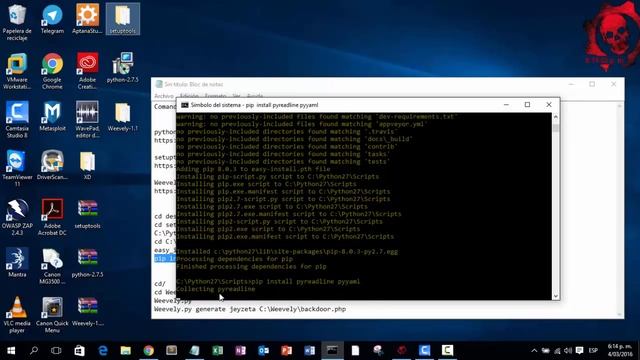Open the command prompt window system icon

pyautogui.click(x=184, y=105)
